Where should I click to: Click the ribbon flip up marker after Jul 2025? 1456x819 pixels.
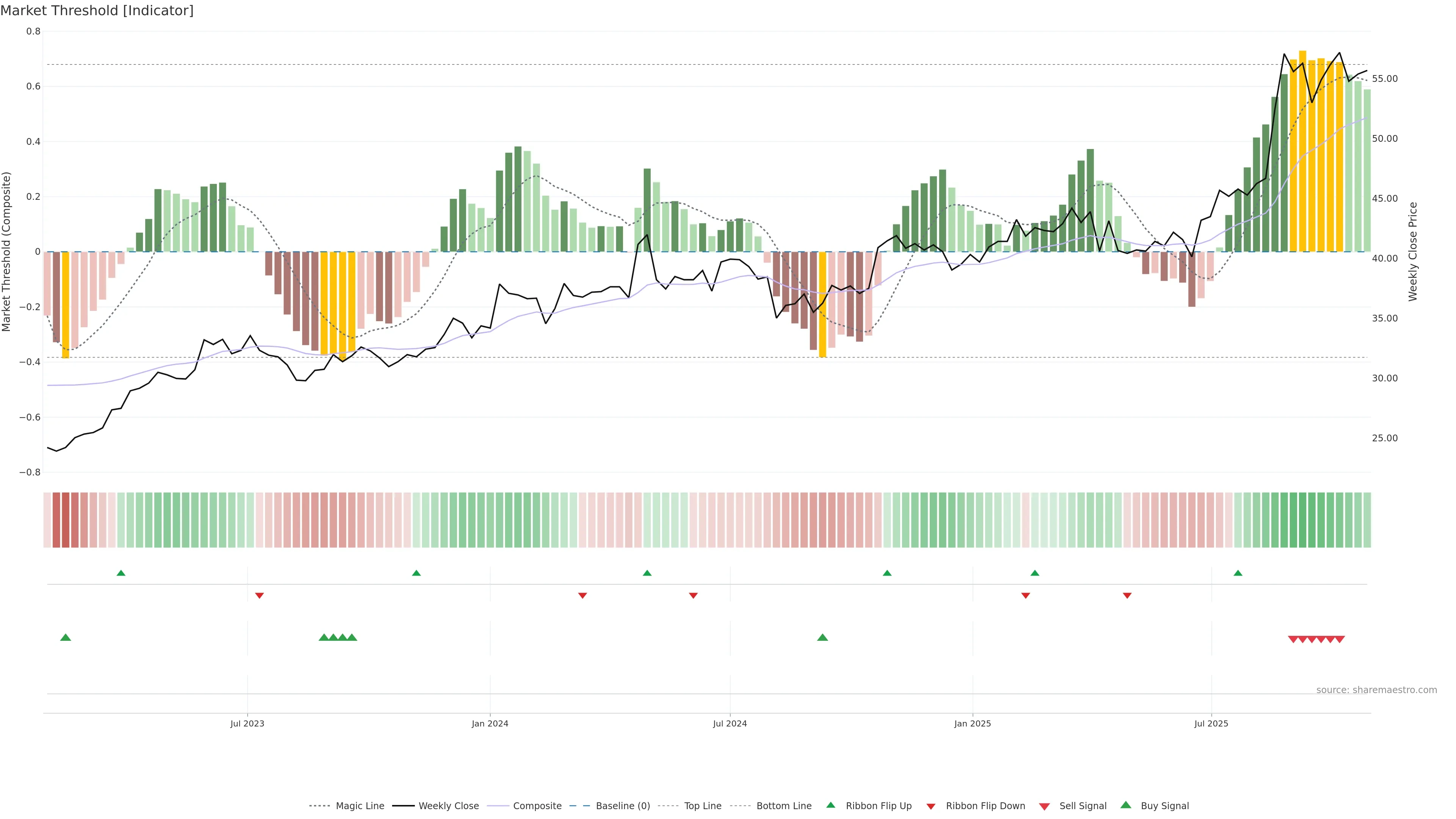(x=1238, y=573)
